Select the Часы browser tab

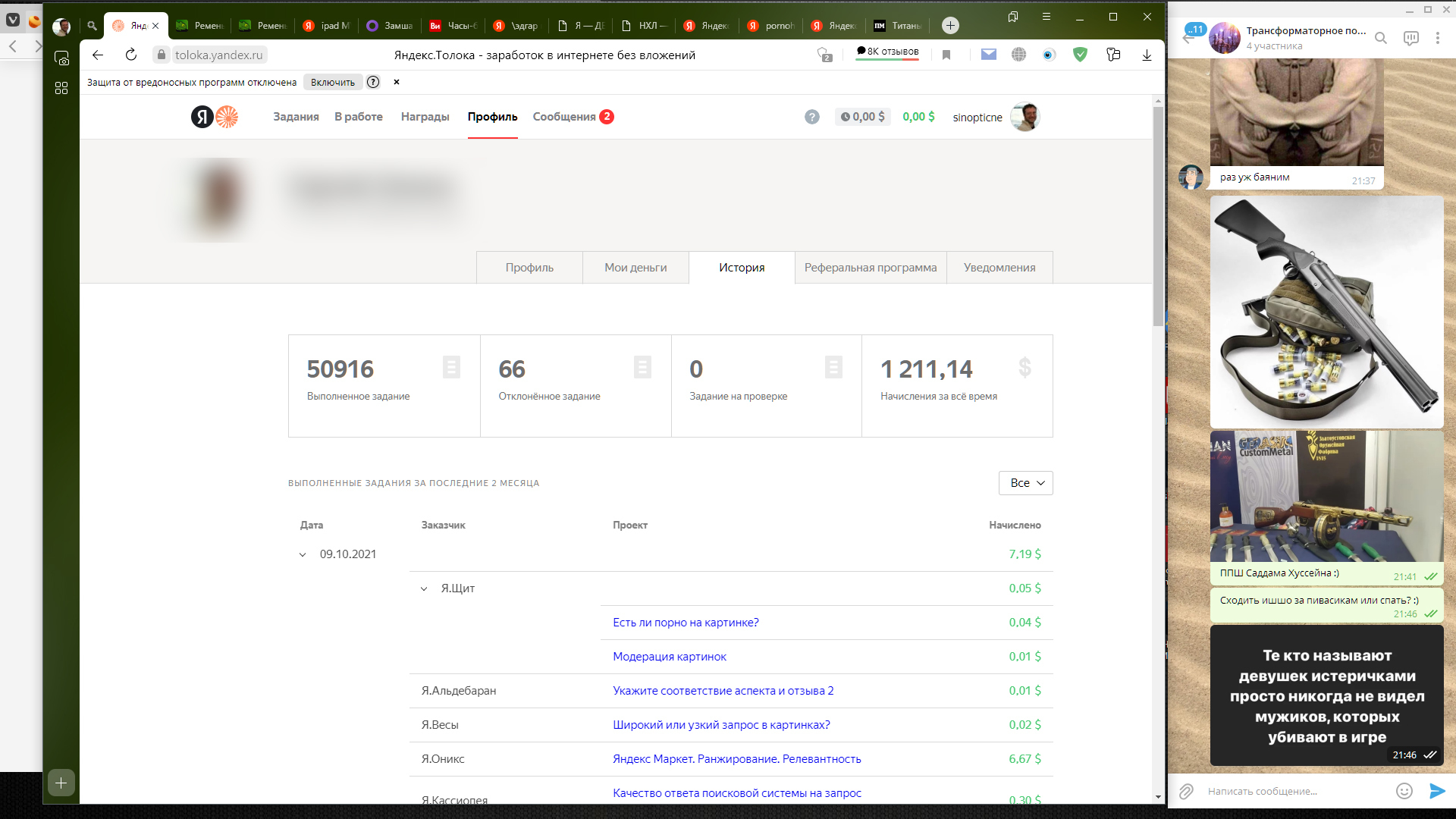click(x=453, y=25)
